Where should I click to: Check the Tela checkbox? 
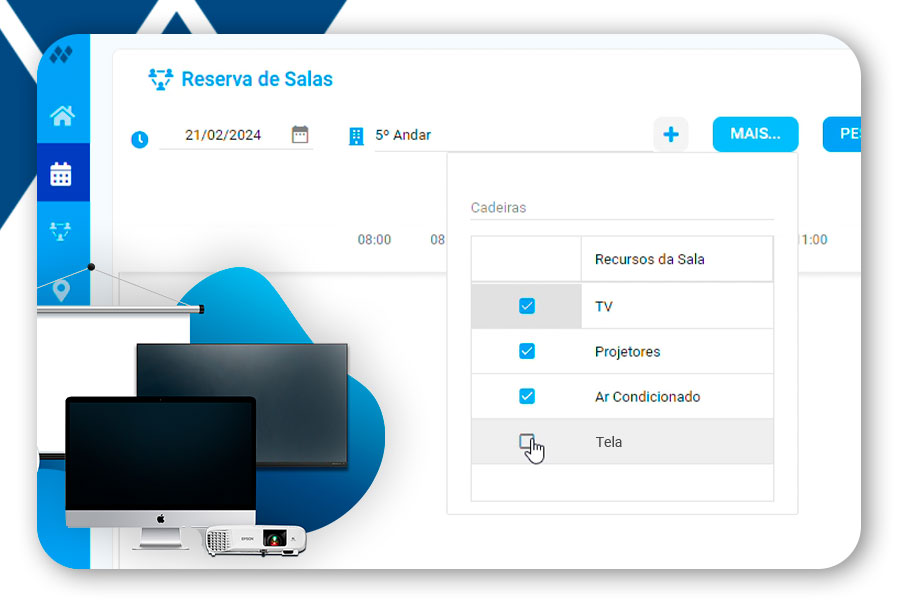pos(526,441)
